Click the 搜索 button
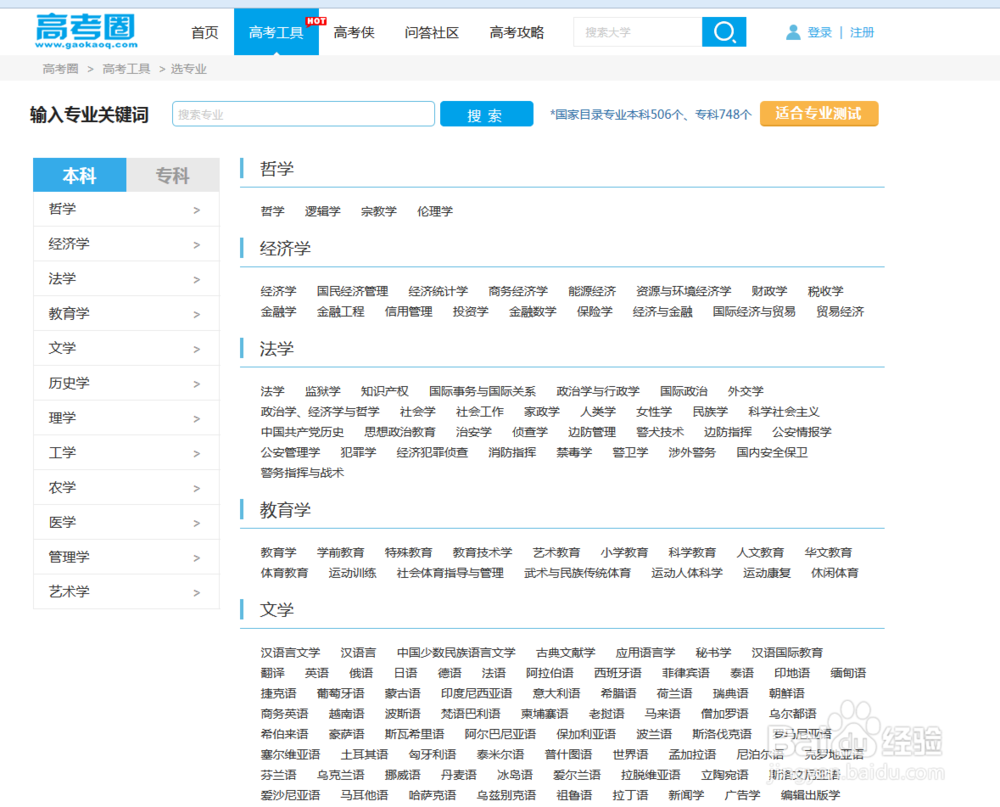Viewport: 1000px width, 807px height. coord(486,113)
